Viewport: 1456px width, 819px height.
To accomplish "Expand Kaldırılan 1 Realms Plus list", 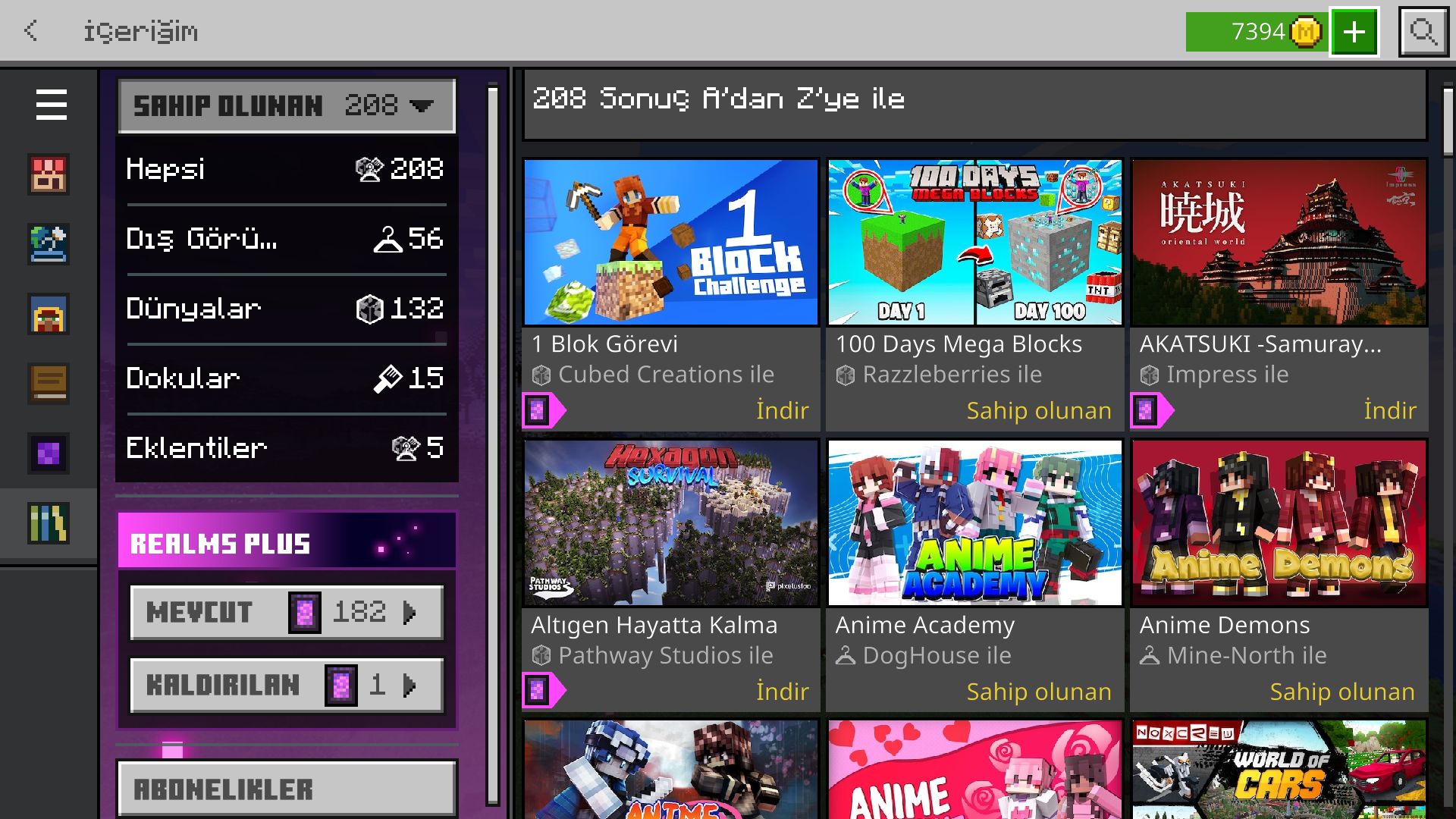I will click(287, 685).
